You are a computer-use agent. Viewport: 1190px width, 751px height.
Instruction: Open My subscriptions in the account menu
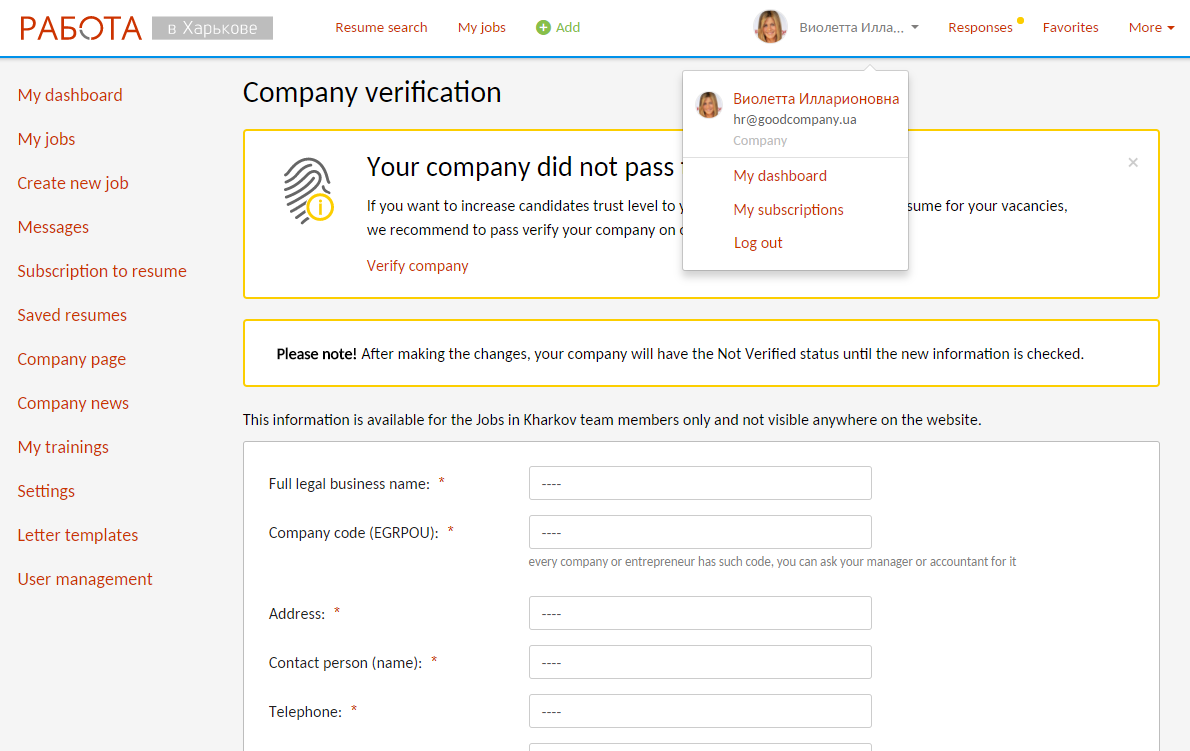[789, 209]
